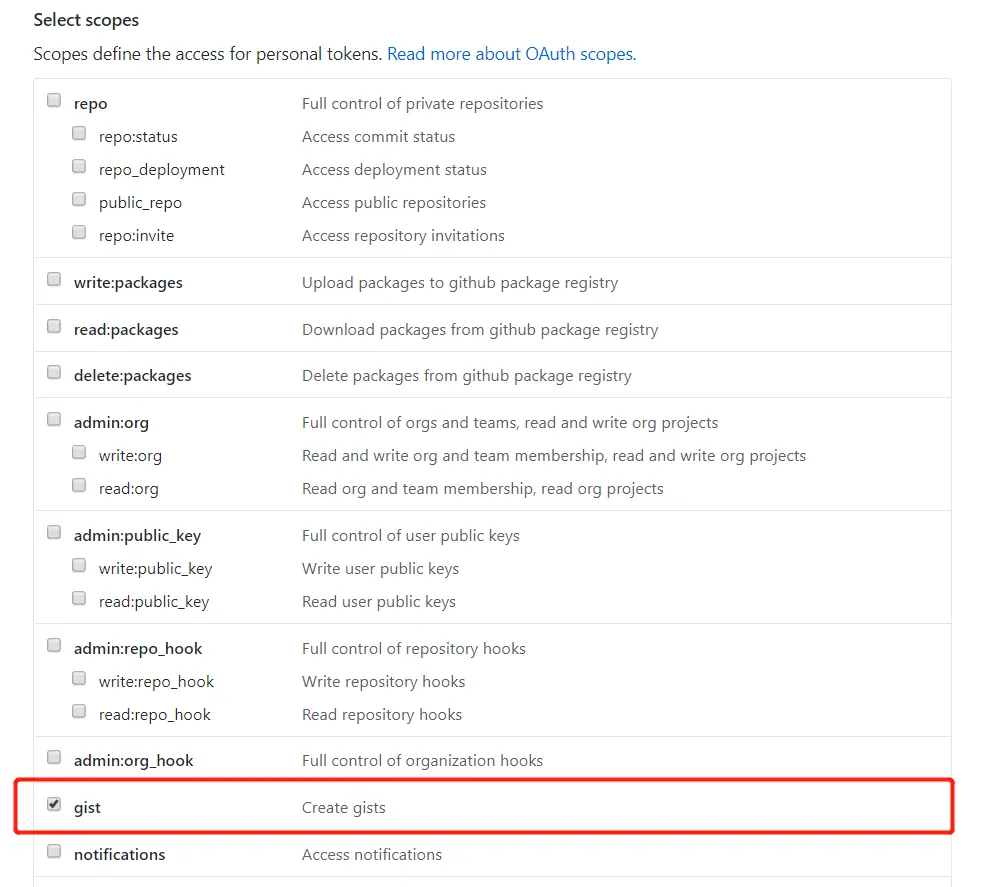Viewport: 987px width, 887px height.
Task: Click the 'repo' scope label
Action: pos(90,104)
